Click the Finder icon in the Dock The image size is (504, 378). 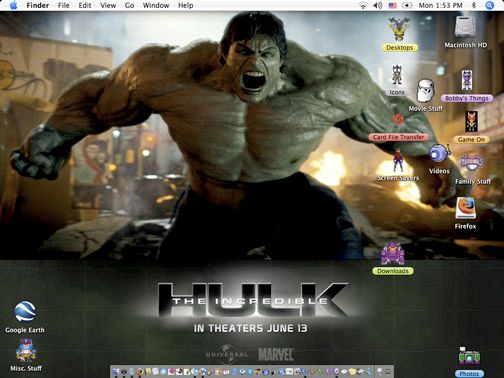[116, 371]
